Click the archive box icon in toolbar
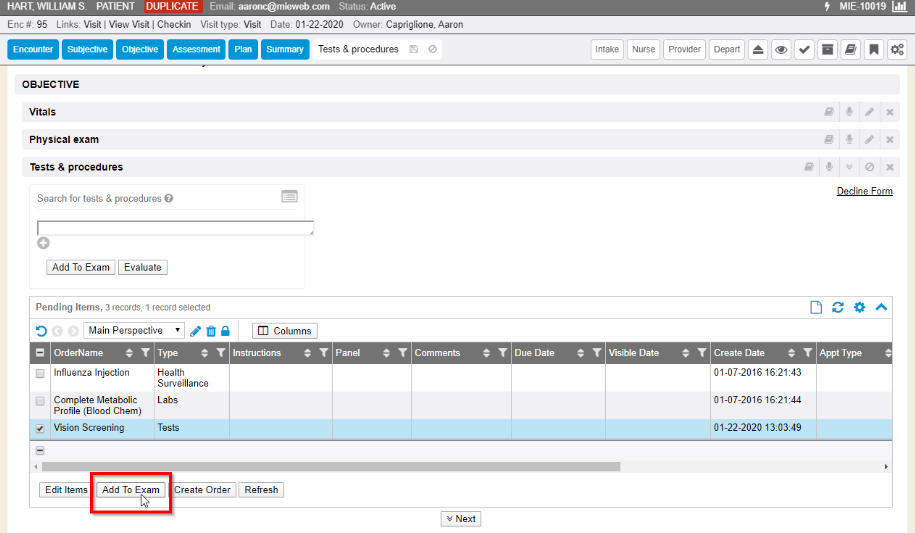 pyautogui.click(x=827, y=49)
